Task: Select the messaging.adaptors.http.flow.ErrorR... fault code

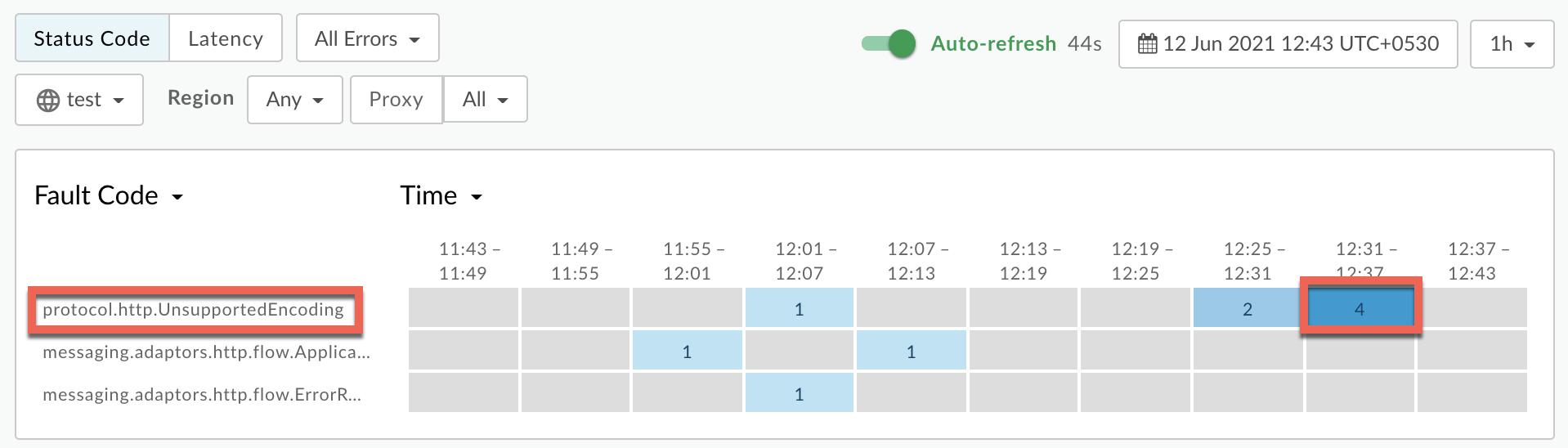Action: 201,395
